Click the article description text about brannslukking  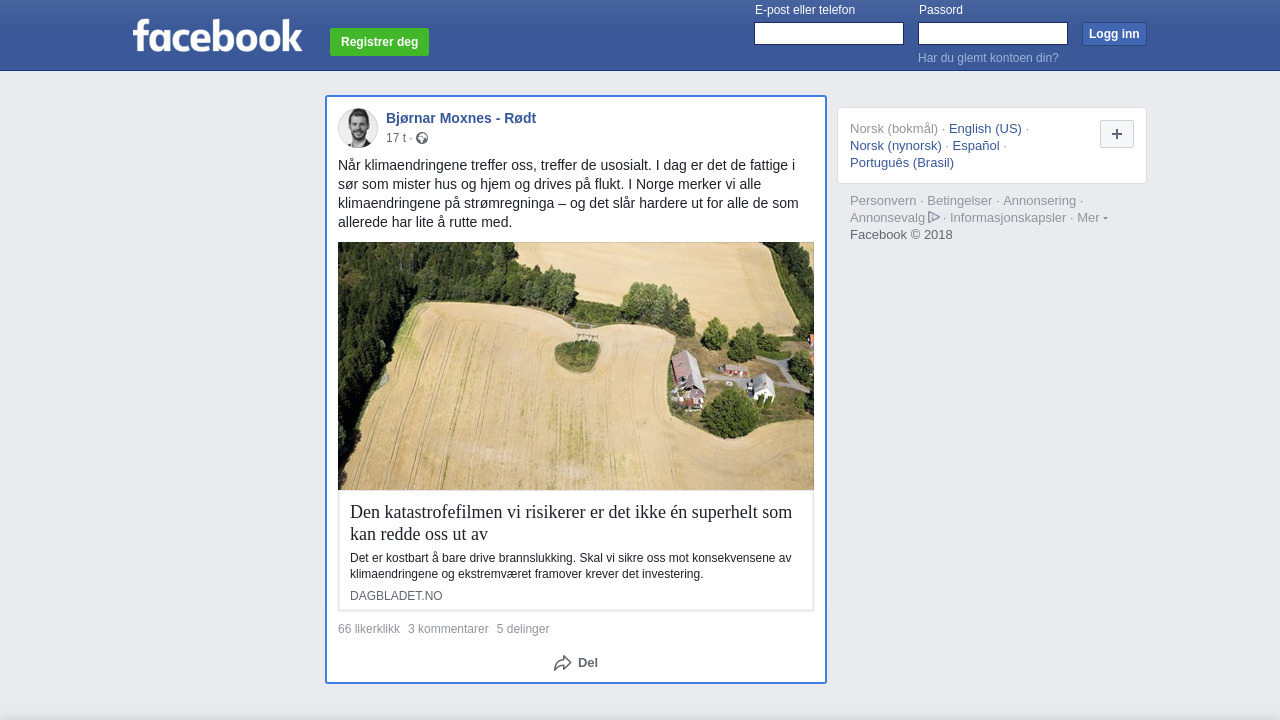[571, 565]
